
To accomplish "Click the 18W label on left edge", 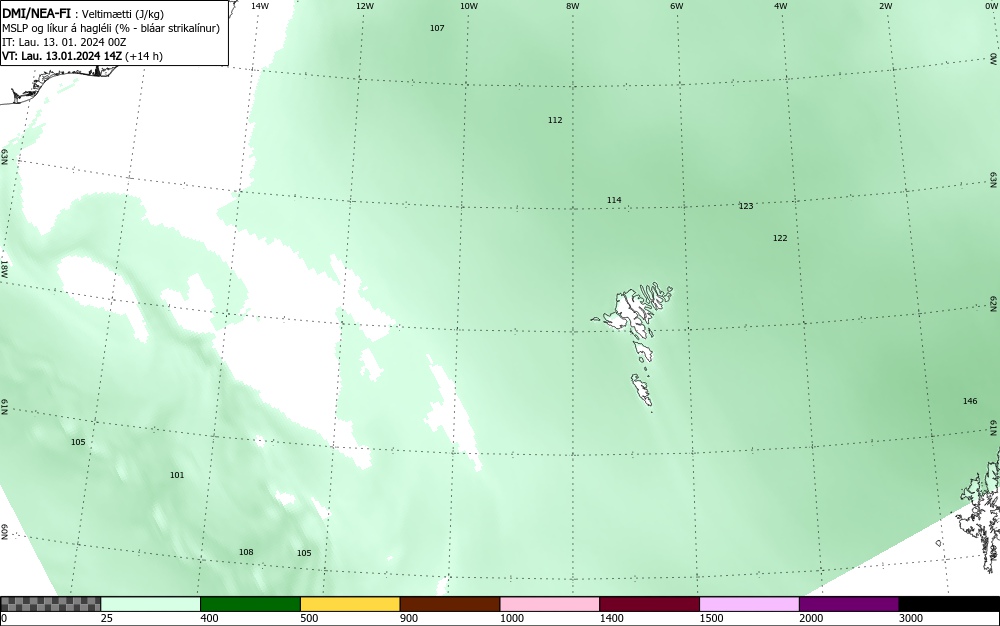I will [4, 268].
